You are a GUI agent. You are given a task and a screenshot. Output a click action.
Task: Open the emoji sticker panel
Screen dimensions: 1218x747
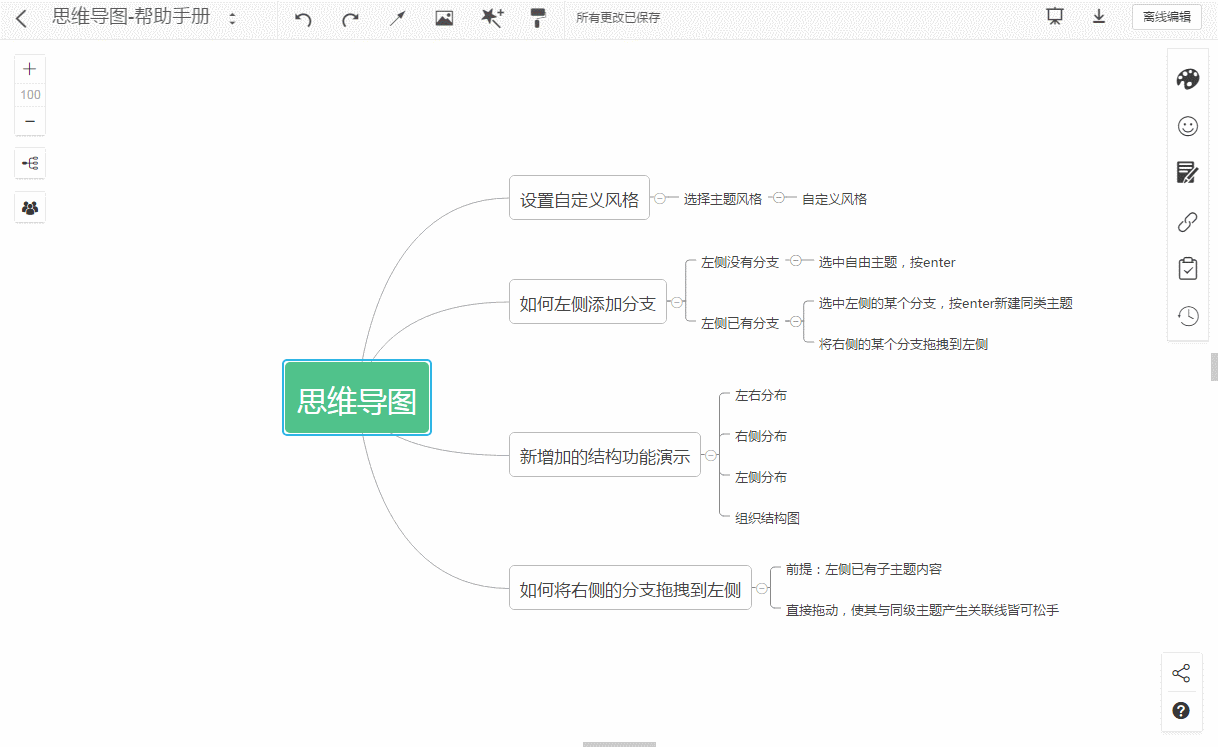[x=1187, y=126]
